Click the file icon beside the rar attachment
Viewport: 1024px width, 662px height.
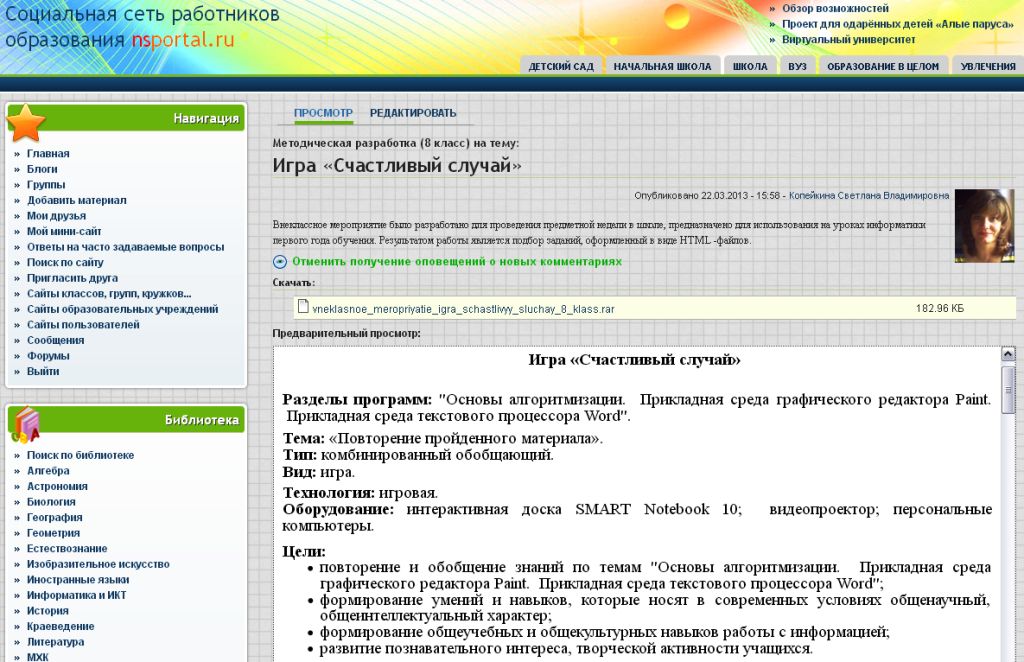pyautogui.click(x=303, y=308)
